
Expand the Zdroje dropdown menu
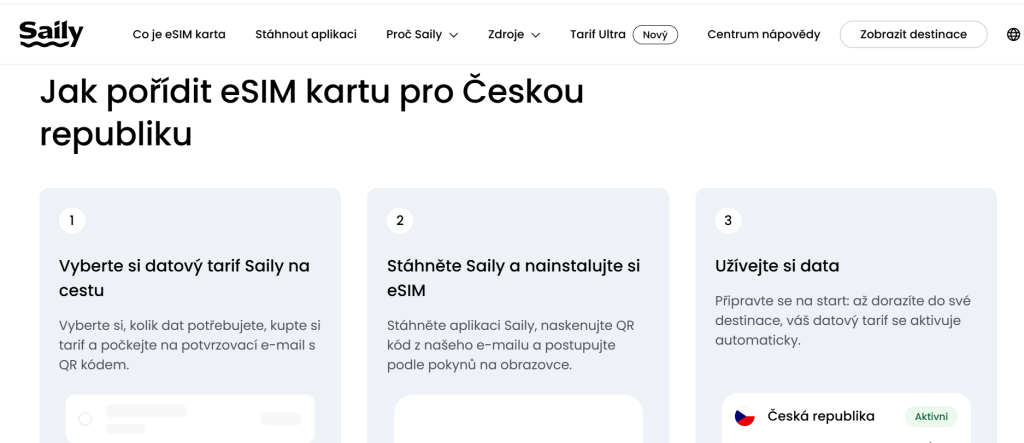pyautogui.click(x=514, y=35)
